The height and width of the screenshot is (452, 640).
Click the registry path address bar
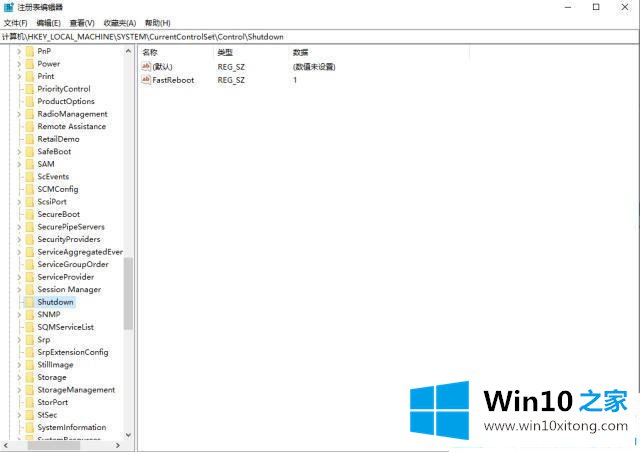pyautogui.click(x=319, y=37)
